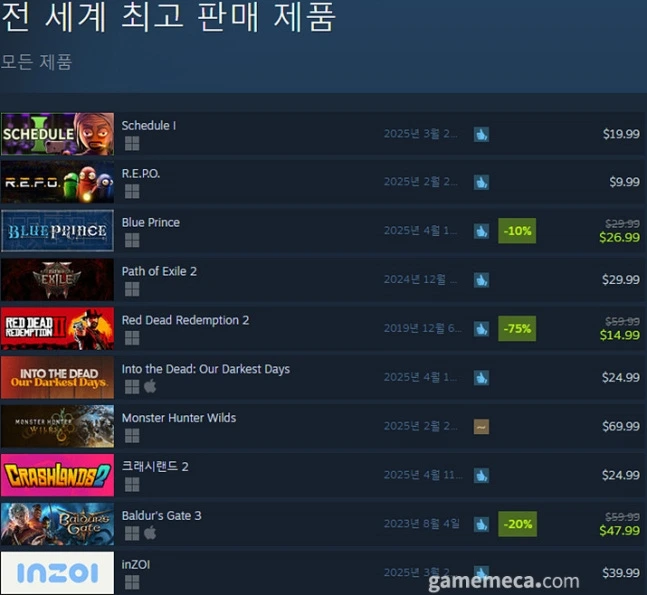Viewport: 647px width, 595px height.
Task: Select the inZOI logo thumbnail
Action: (57, 573)
